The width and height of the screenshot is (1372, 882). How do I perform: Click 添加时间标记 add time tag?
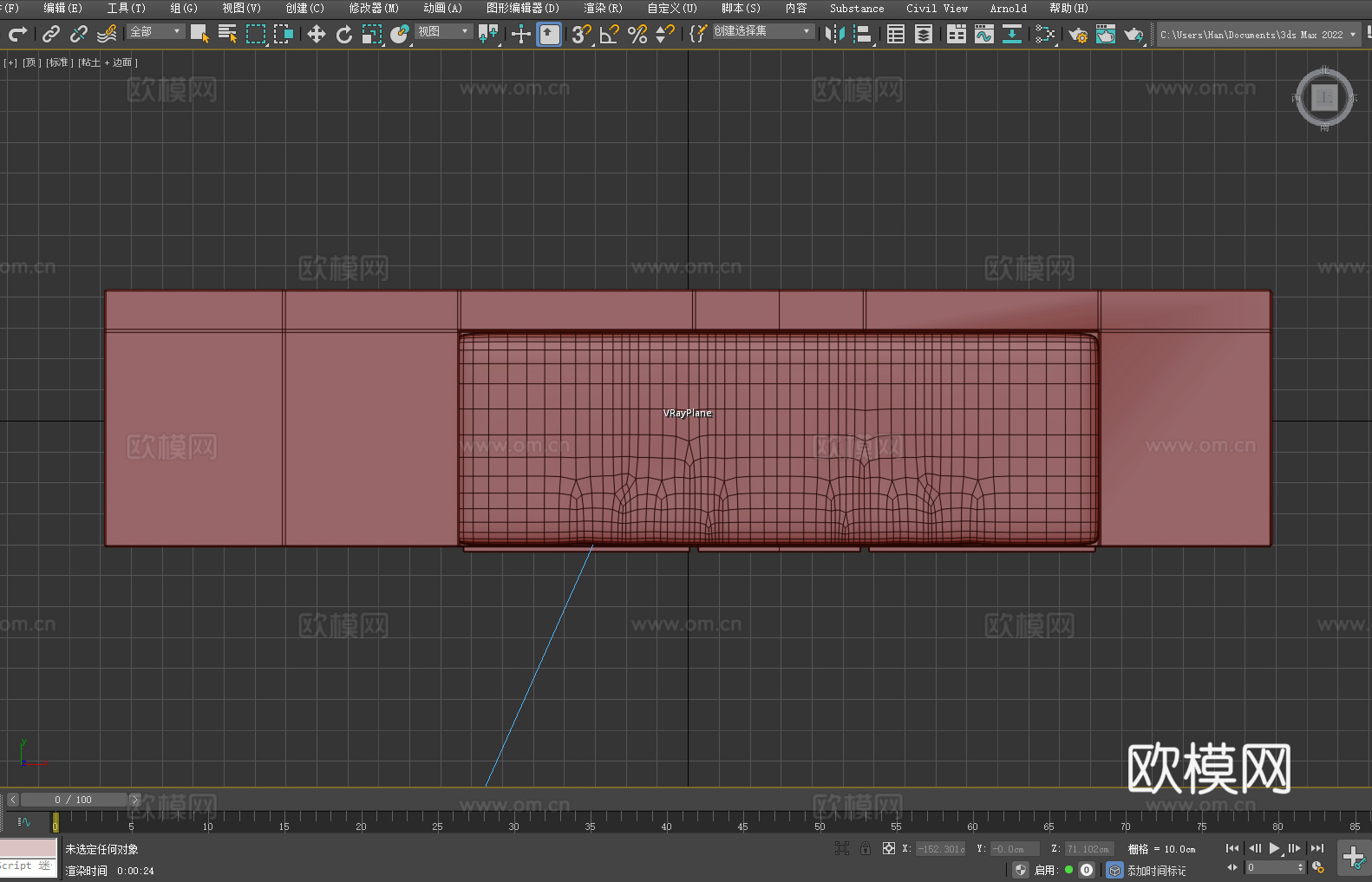1156,871
